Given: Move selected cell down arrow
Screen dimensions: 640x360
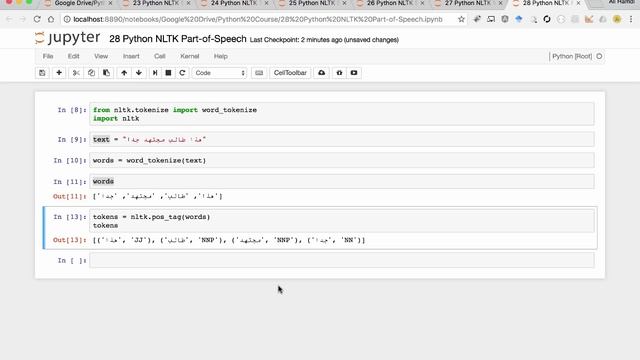Looking at the screenshot, I should click(x=139, y=73).
